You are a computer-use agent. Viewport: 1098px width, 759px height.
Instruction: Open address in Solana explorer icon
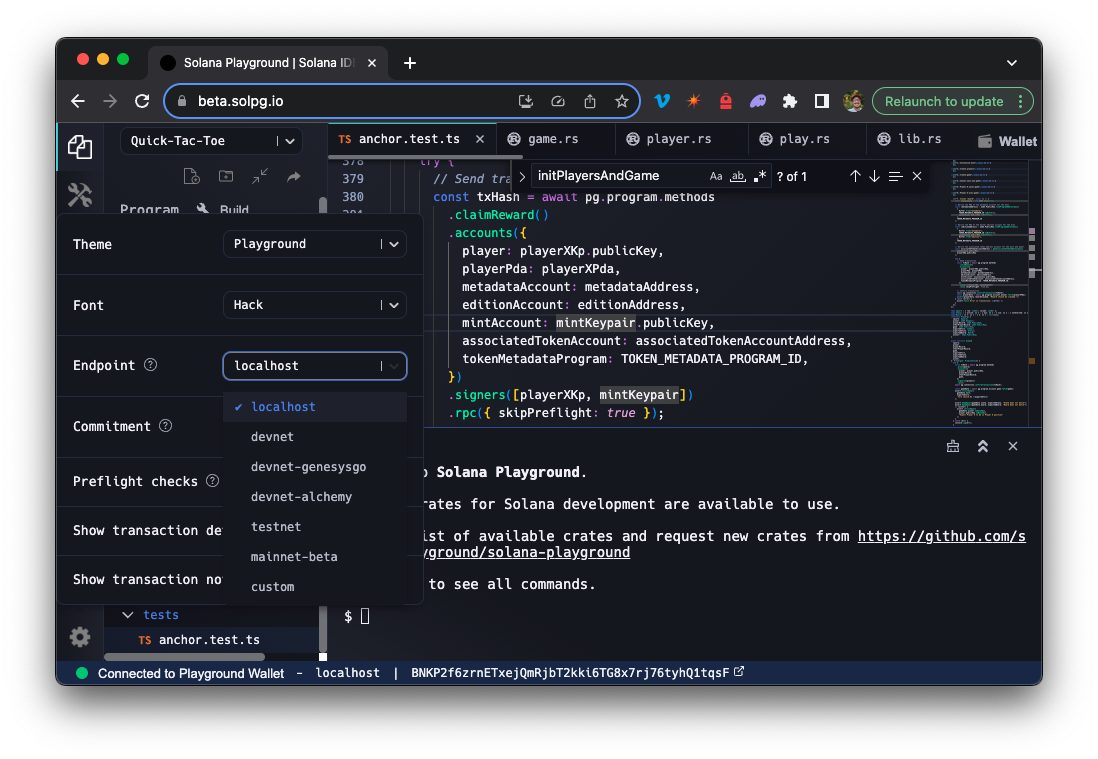click(739, 672)
